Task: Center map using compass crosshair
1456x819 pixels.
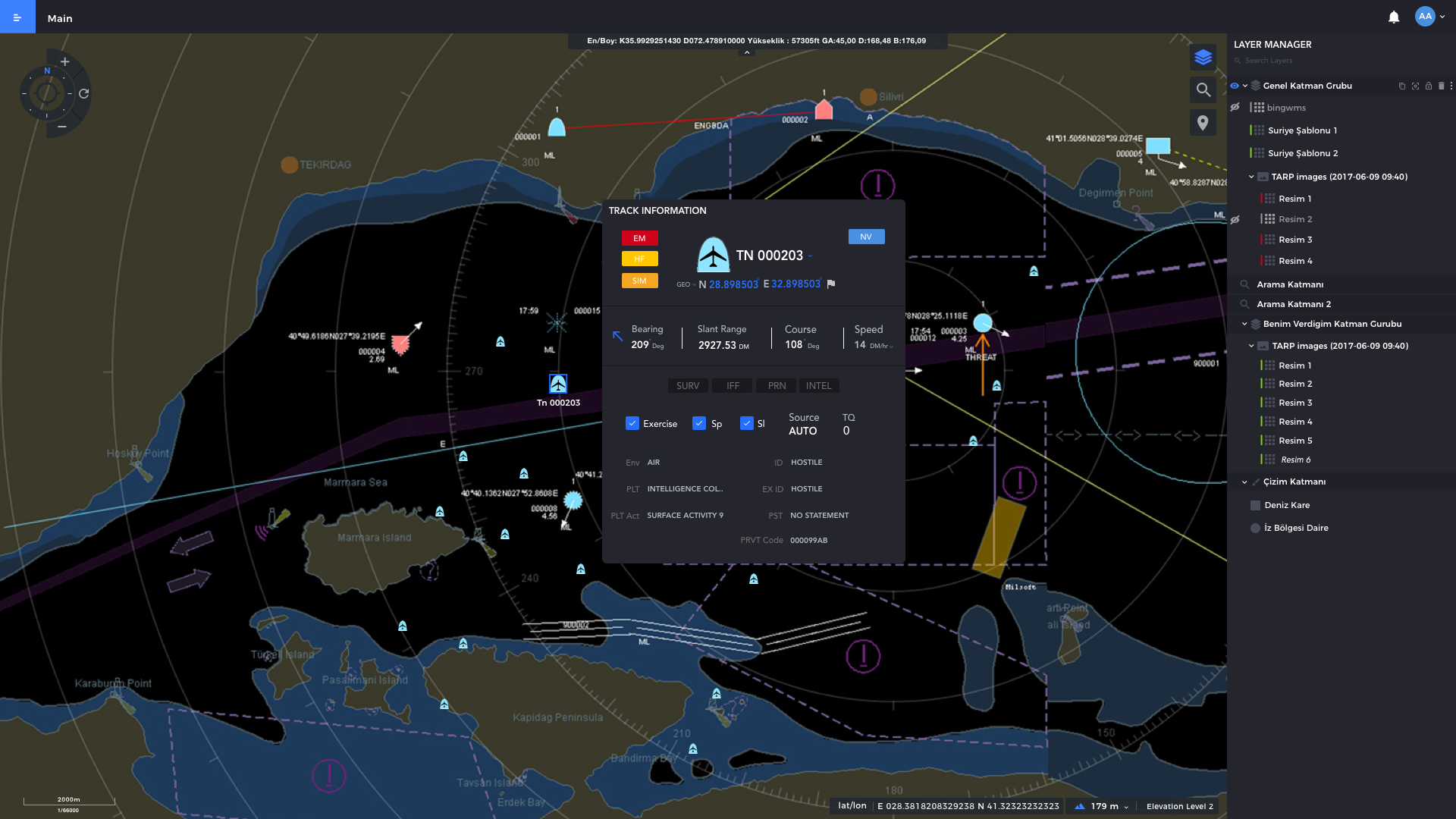Action: 47,94
